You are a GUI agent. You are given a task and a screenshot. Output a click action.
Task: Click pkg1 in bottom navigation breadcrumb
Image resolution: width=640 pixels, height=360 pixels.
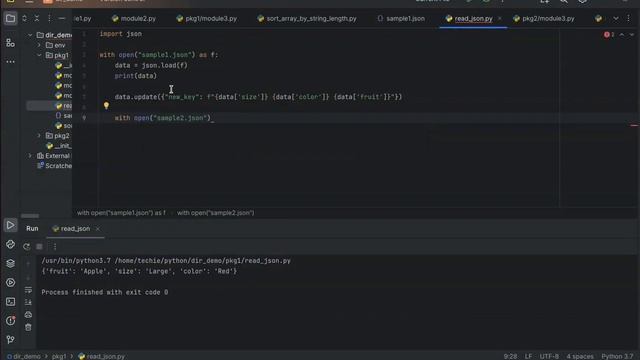tap(59, 356)
